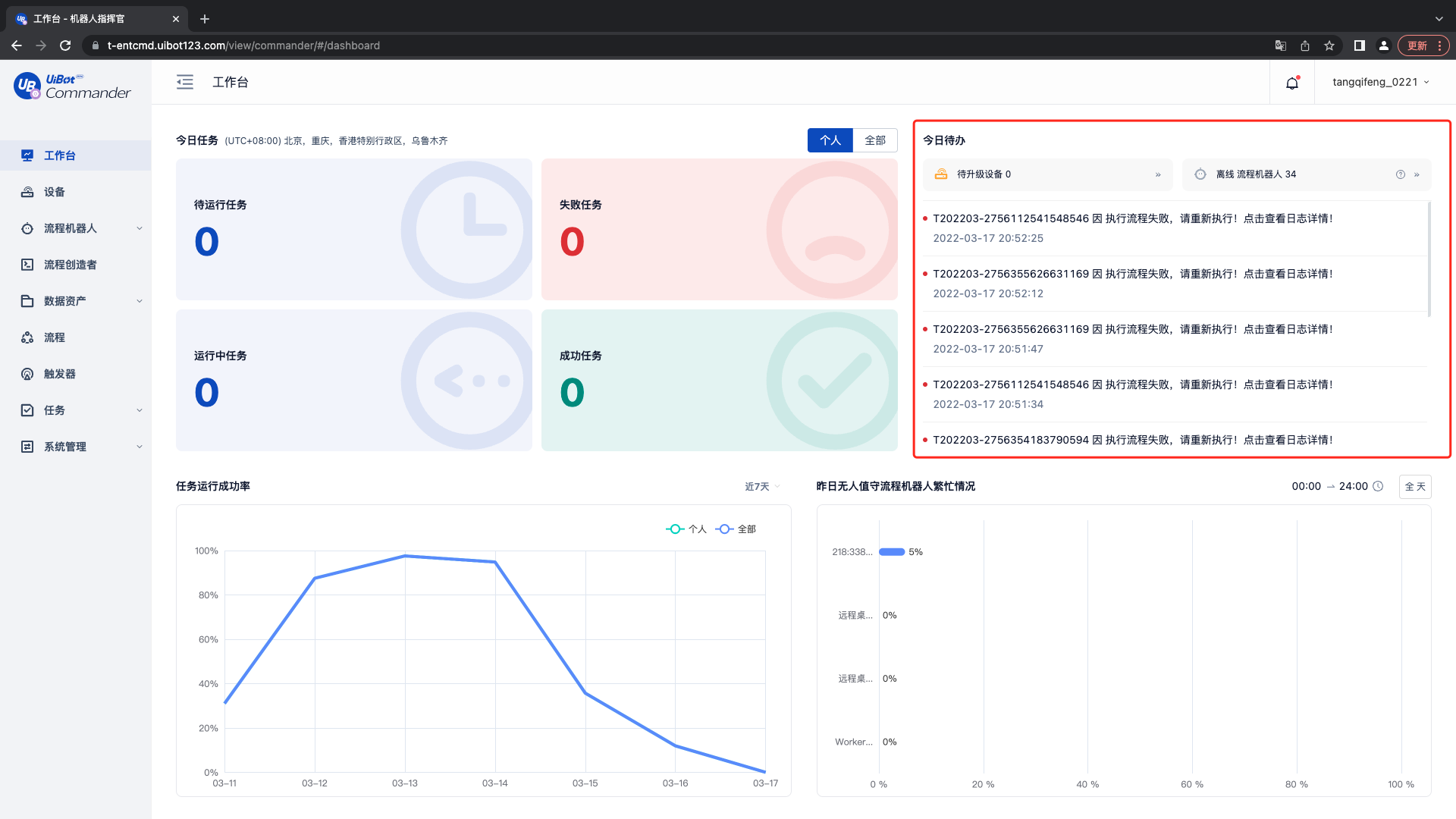This screenshot has width=1456, height=819.
Task: Click the 待运行任务 card
Action: click(354, 229)
